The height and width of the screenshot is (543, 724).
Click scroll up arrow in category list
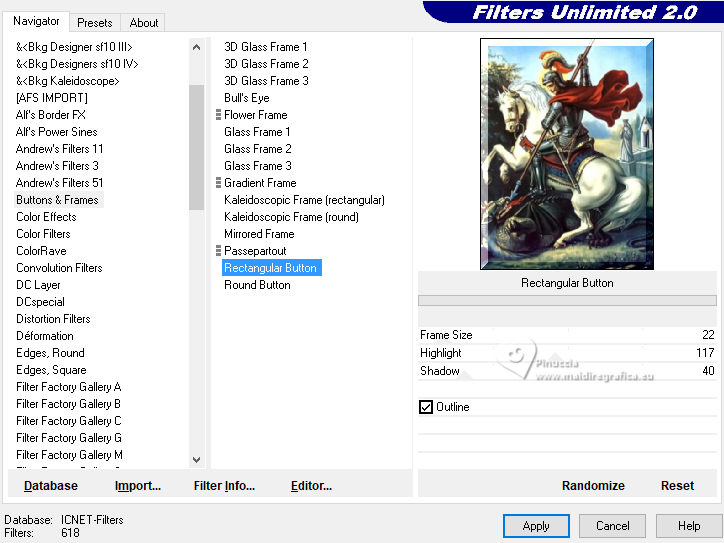click(196, 47)
